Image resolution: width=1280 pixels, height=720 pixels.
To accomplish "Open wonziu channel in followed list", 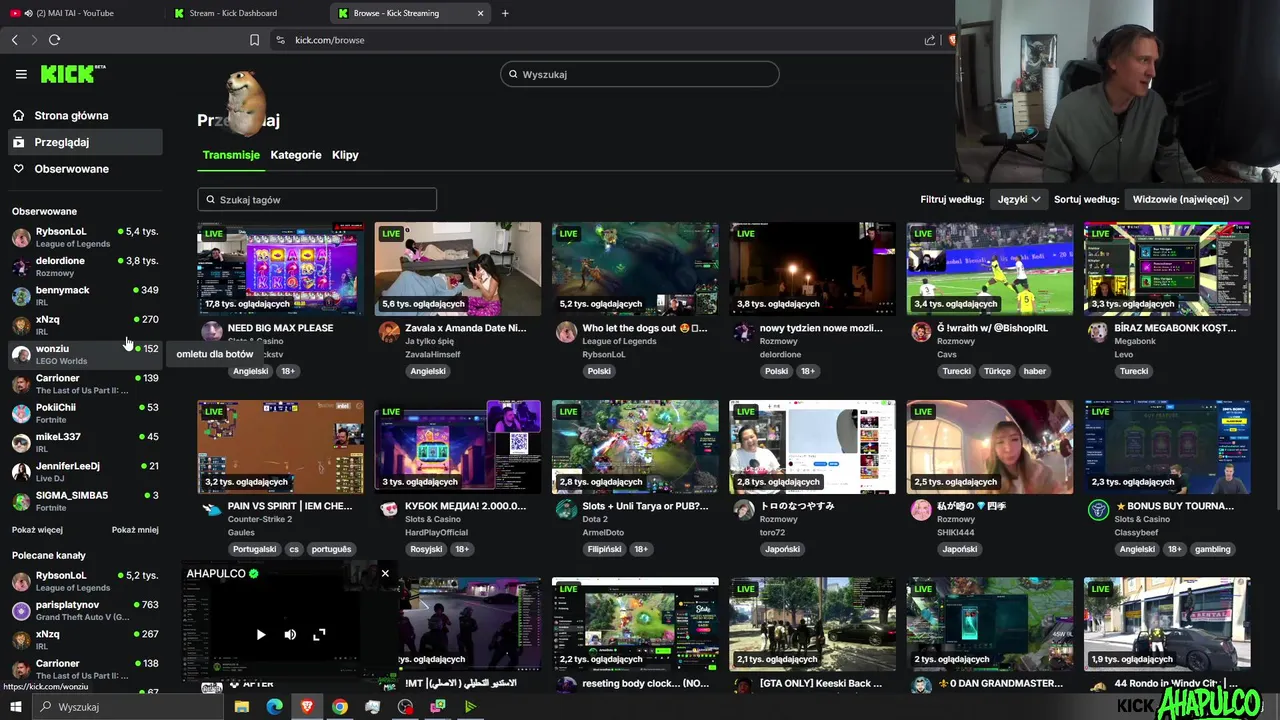I will click(85, 354).
